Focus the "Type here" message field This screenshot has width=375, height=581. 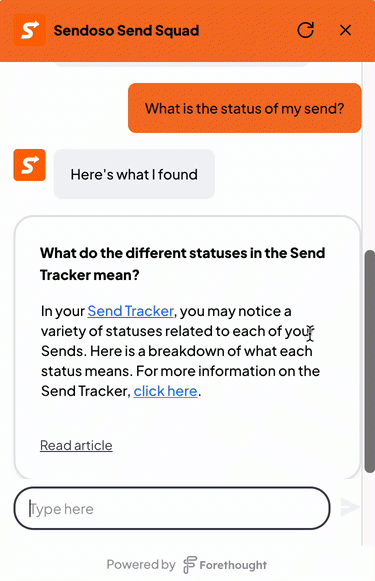point(172,508)
